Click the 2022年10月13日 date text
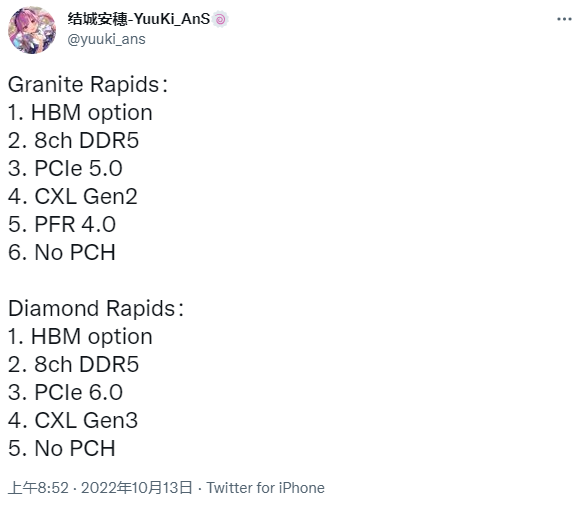The height and width of the screenshot is (505, 582). pos(137,488)
